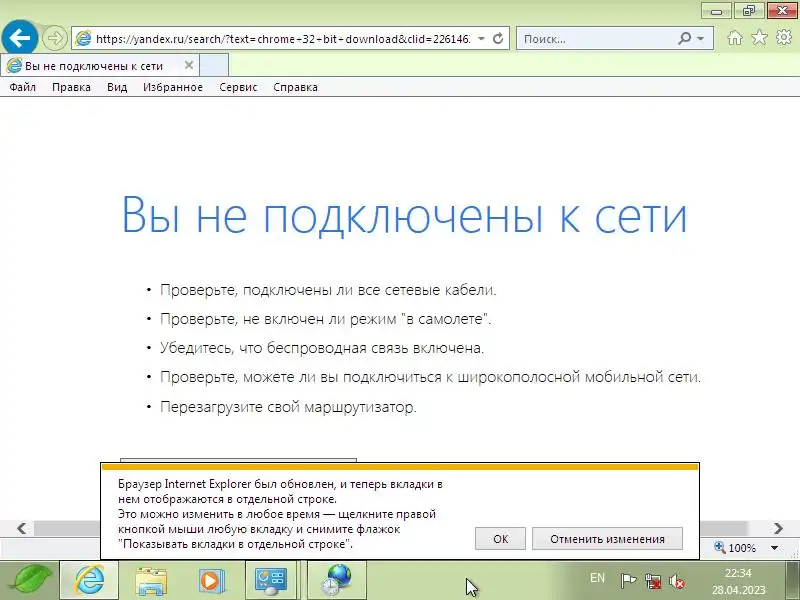Screen dimensions: 800x600
Task: Open the clock showing 22:34
Action: coord(739,581)
